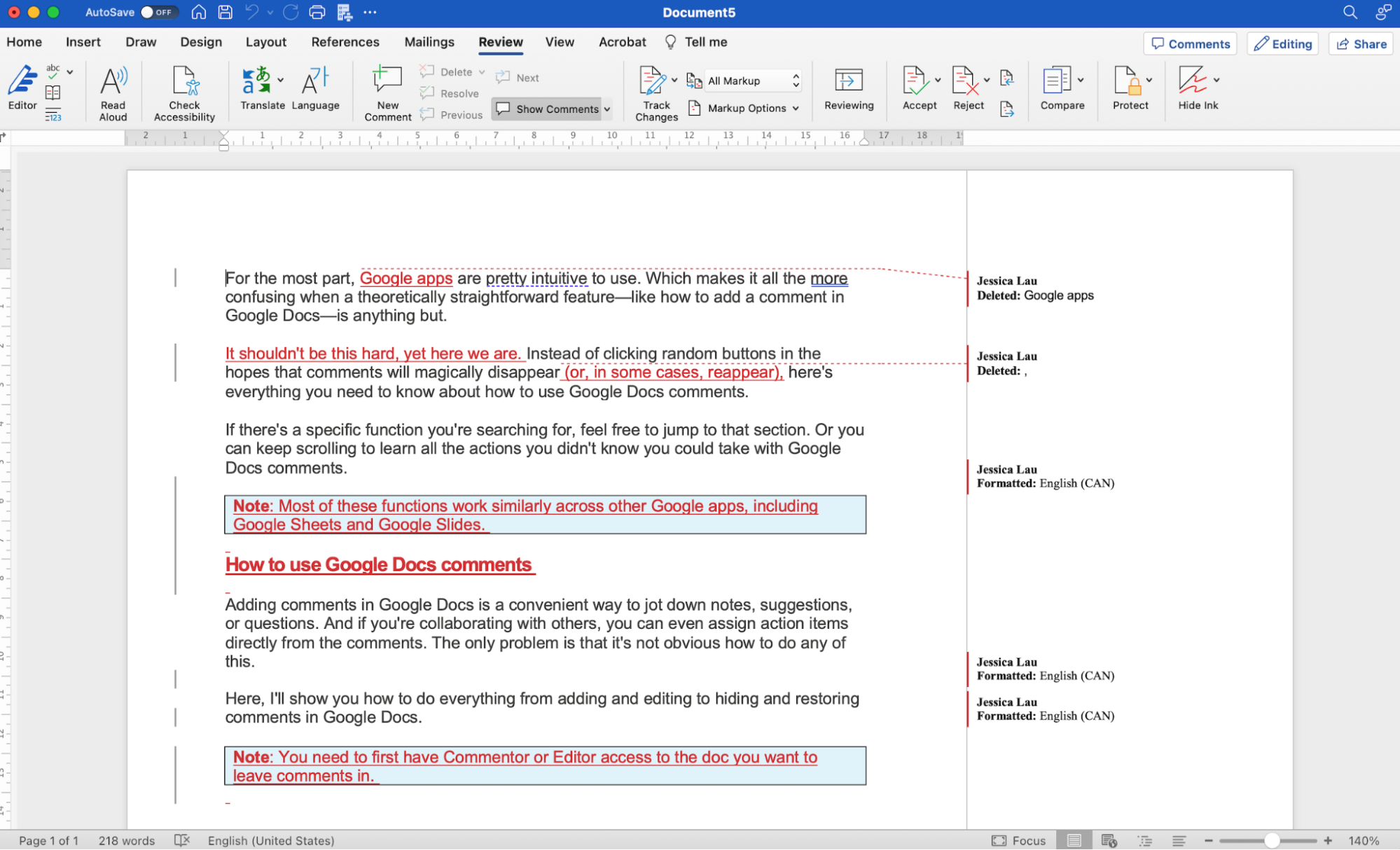Add a New Comment
Screen dimensions: 1400x850
(x=387, y=93)
